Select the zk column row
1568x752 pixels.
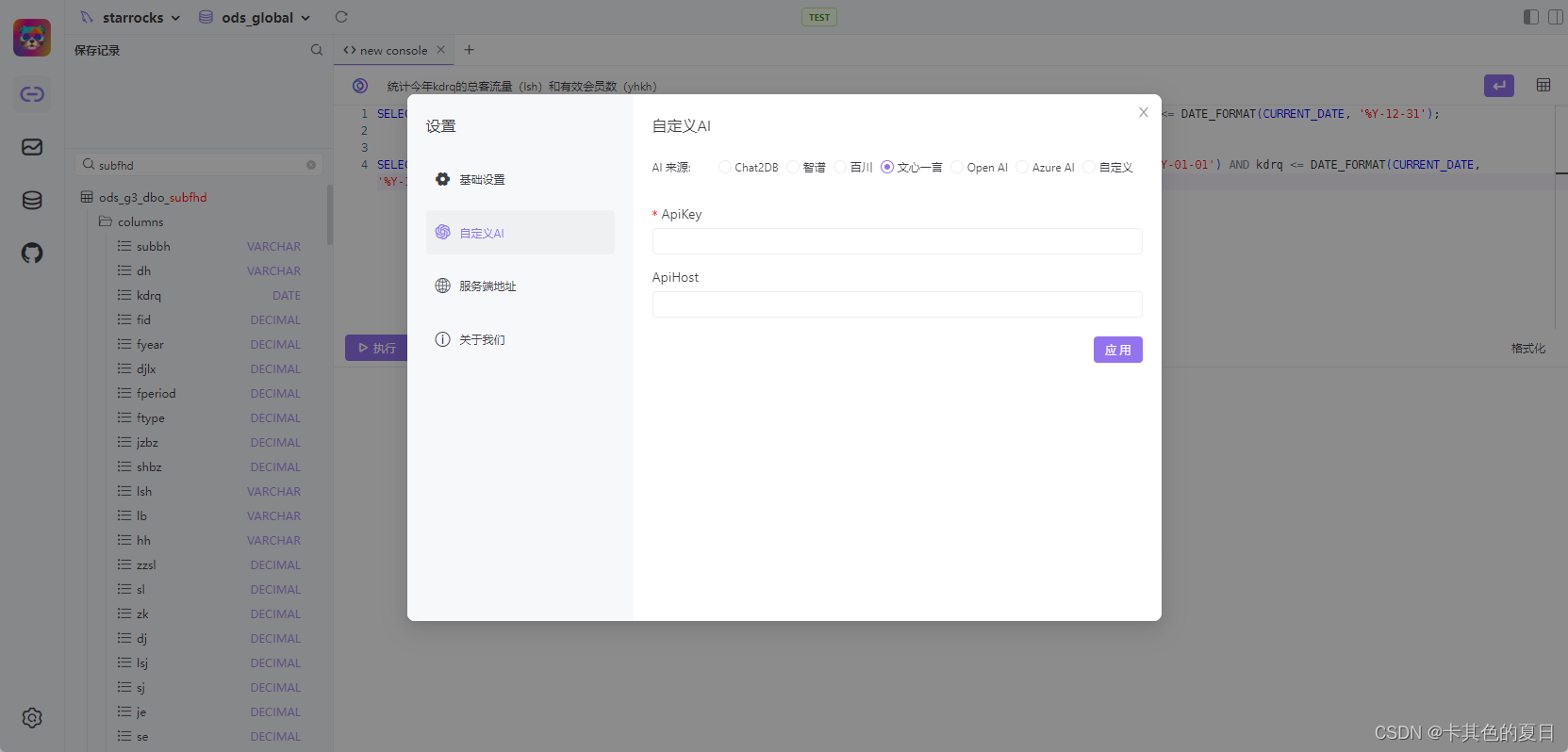click(208, 613)
